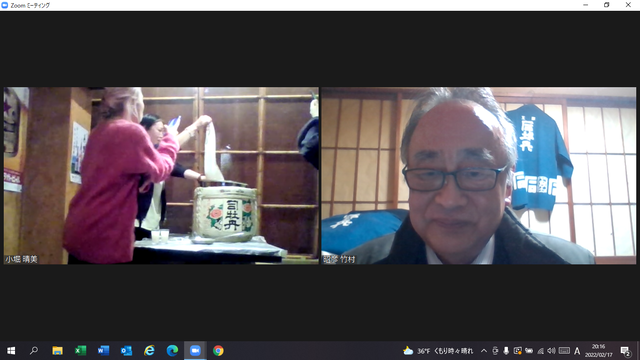The image size is (640, 360).
Task: Open Outlook from the taskbar
Action: [126, 351]
